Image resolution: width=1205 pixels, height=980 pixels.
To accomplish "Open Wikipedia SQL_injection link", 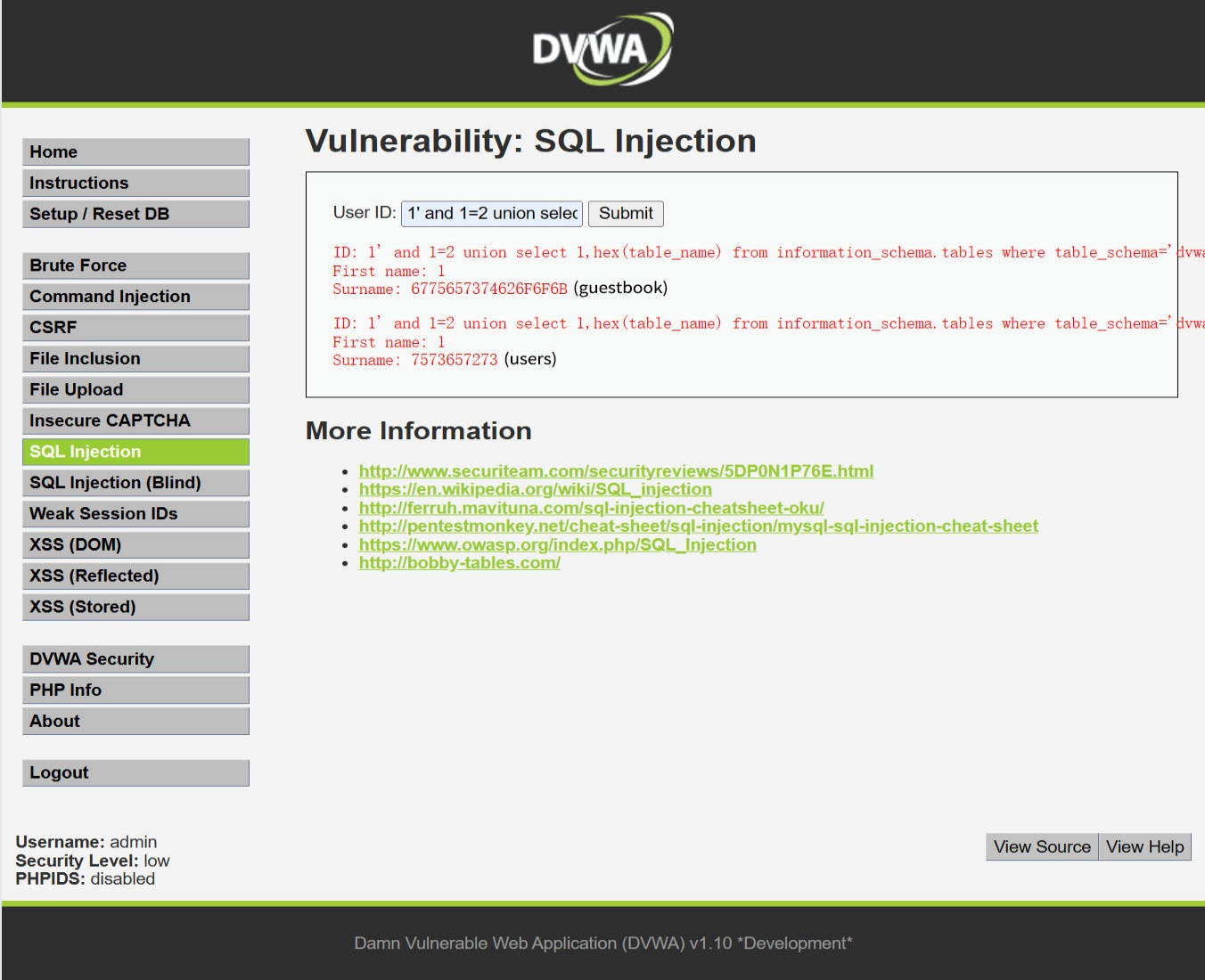I will pyautogui.click(x=536, y=489).
